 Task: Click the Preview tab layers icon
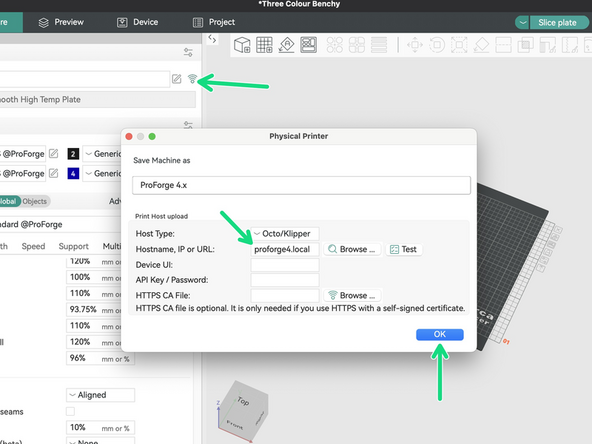click(43, 23)
